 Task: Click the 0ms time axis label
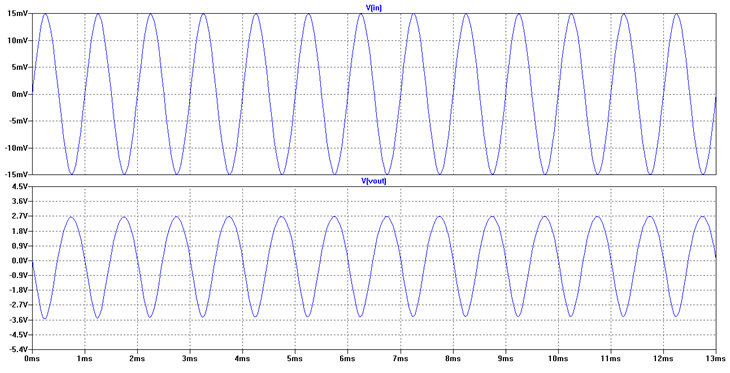pos(32,359)
